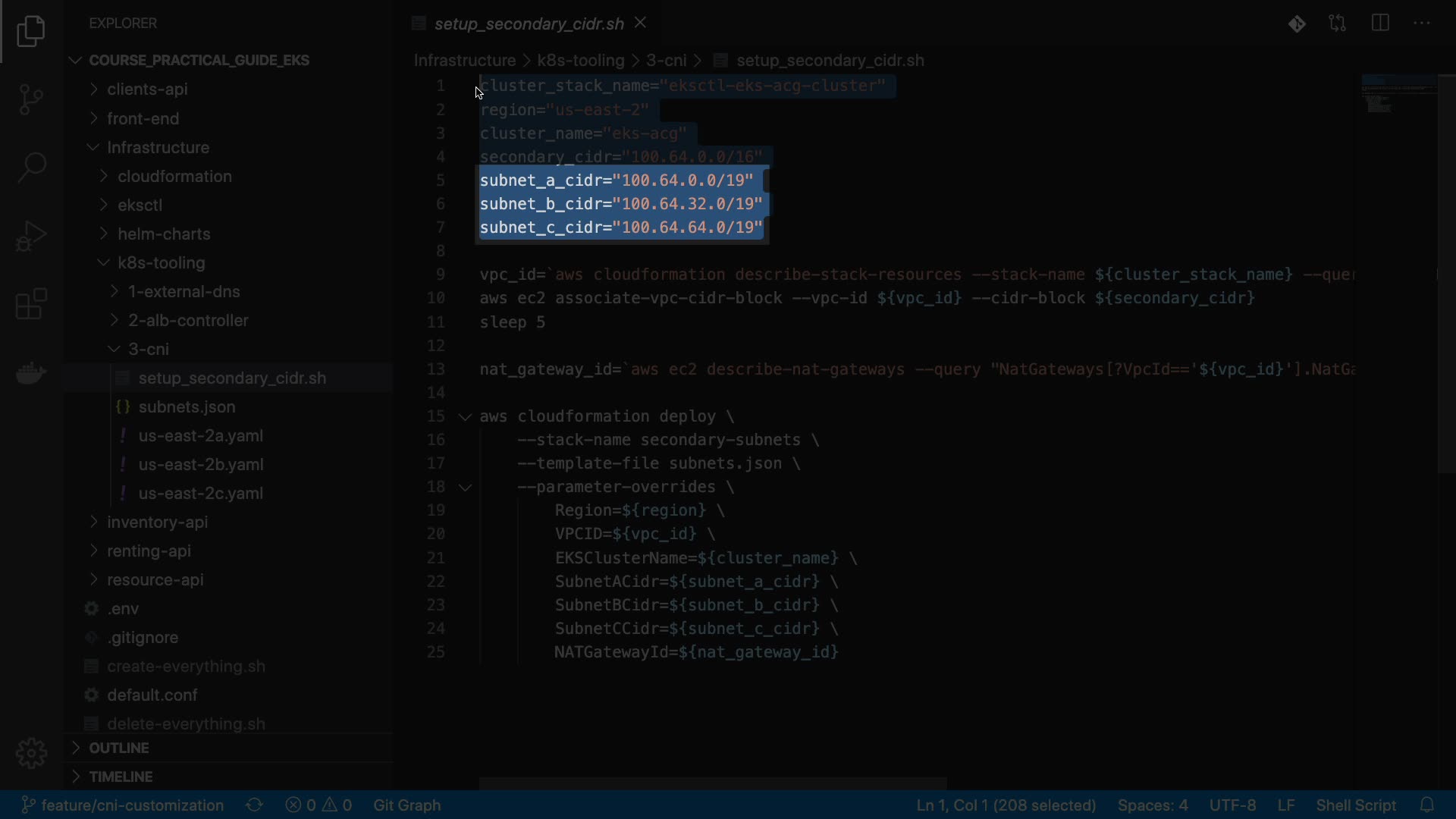
Task: Click the Split Editor Right icon
Action: (x=1380, y=24)
